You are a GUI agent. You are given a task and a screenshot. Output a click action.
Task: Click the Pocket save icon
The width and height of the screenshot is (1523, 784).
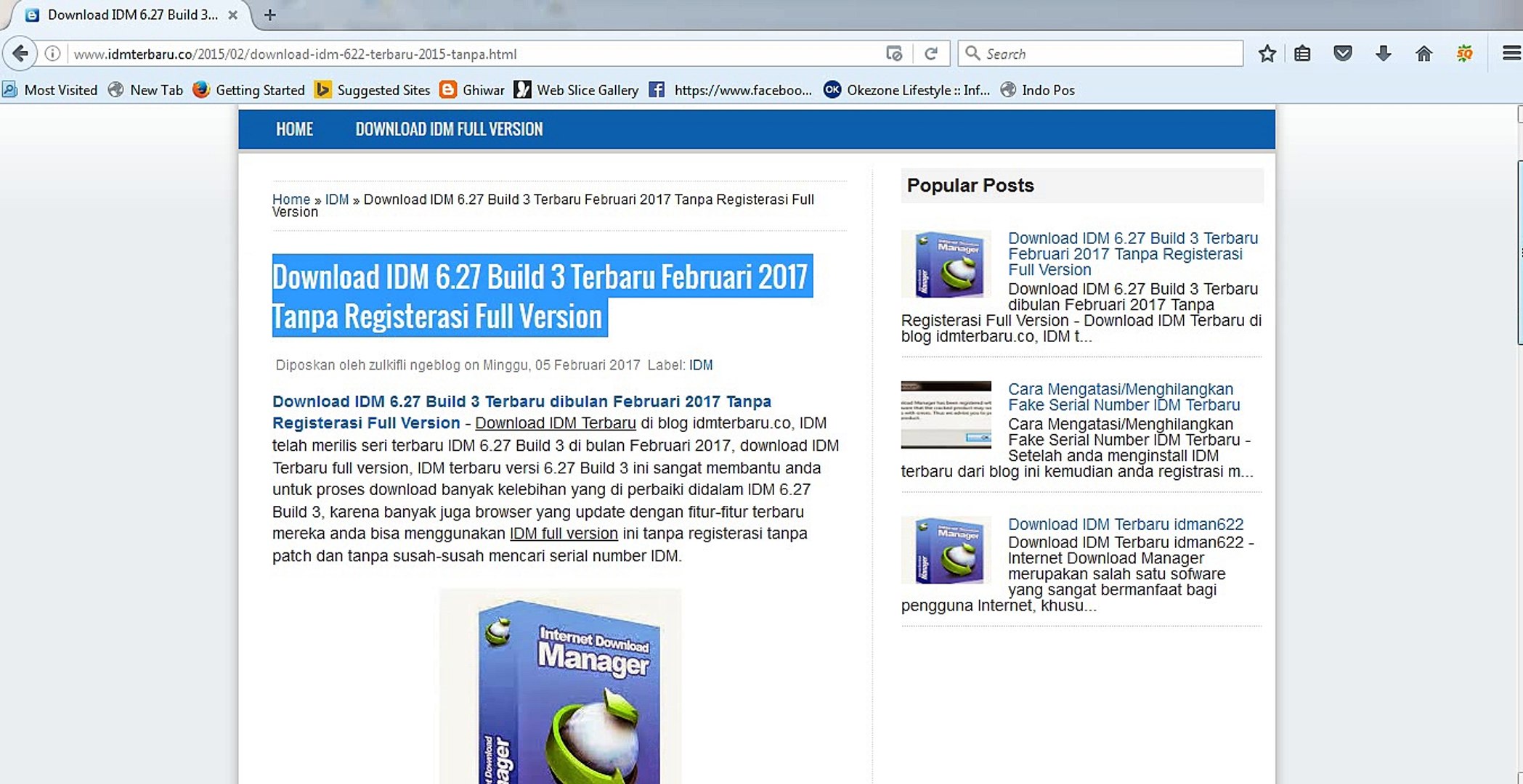click(x=1343, y=54)
